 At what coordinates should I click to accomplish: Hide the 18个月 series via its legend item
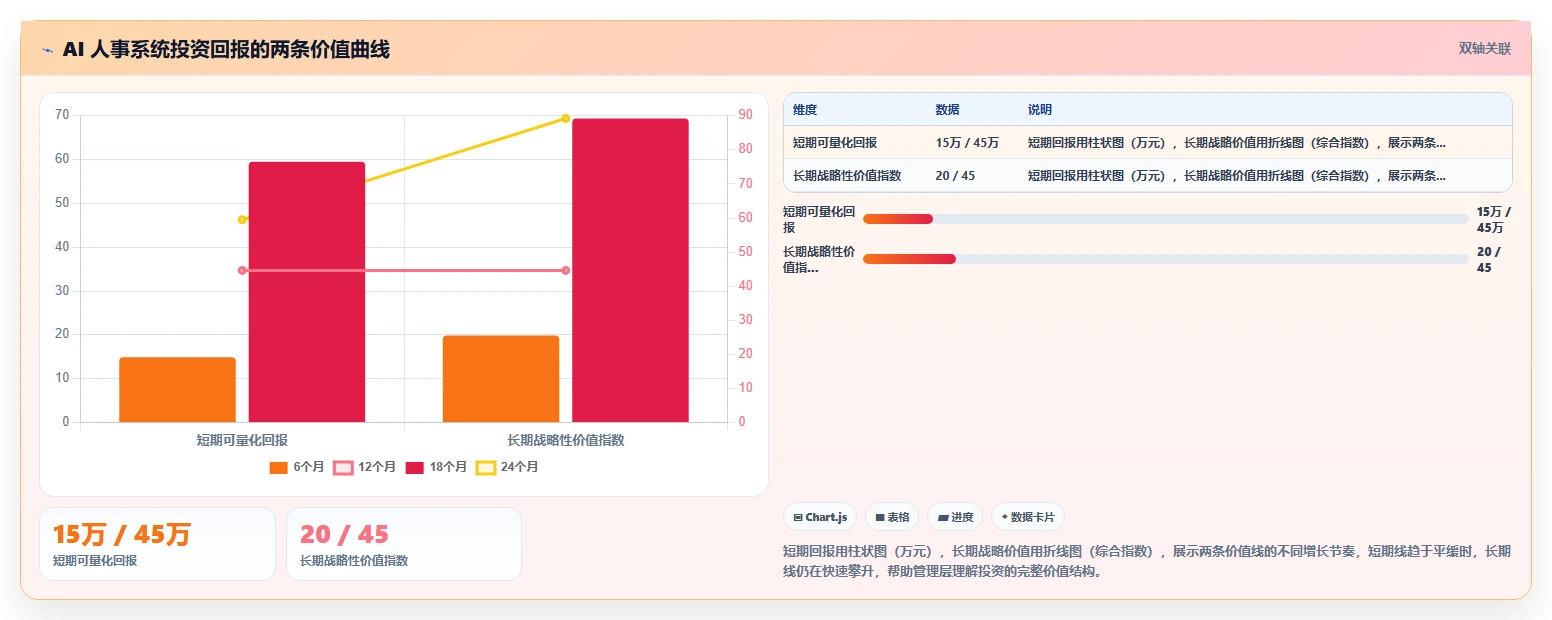click(x=436, y=467)
